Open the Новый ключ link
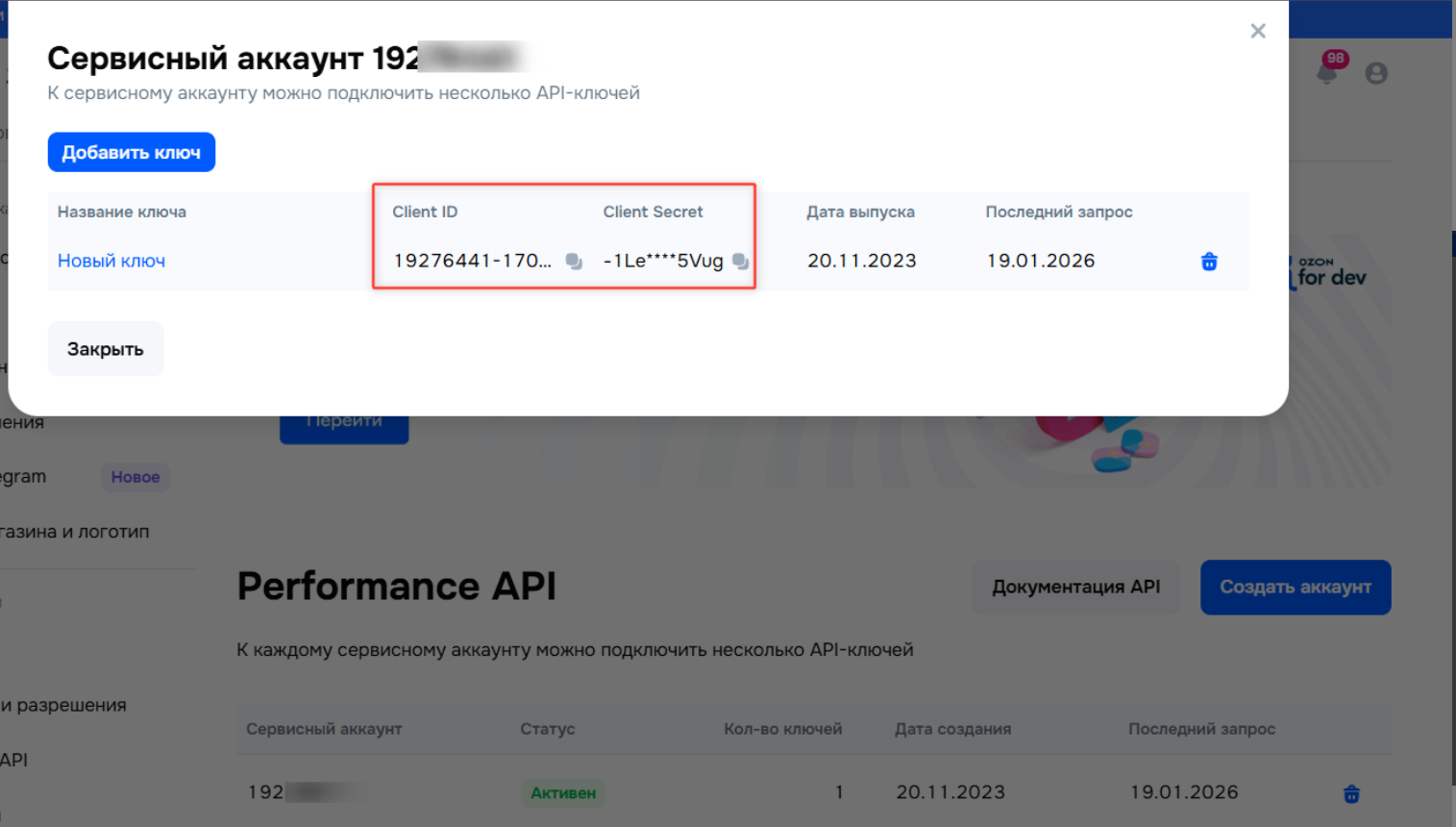1456x827 pixels. [x=111, y=261]
